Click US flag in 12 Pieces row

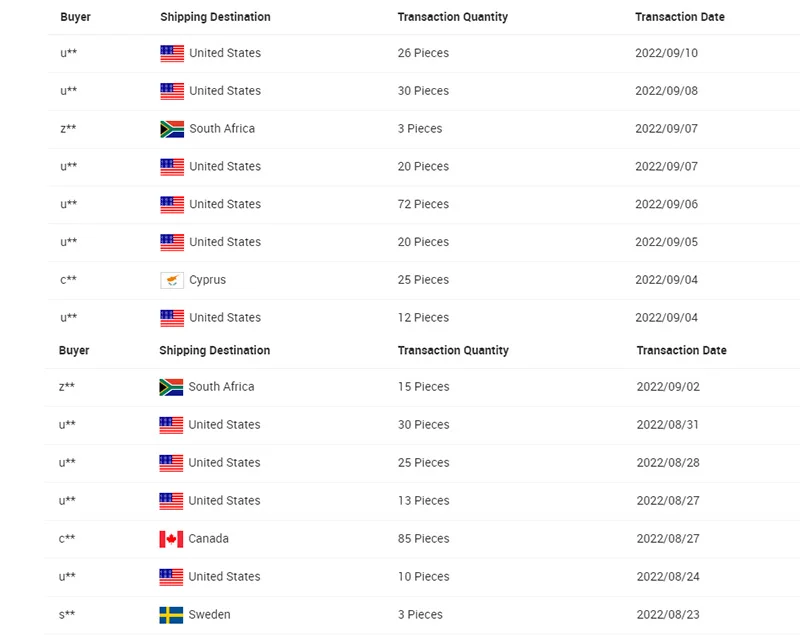pos(172,318)
